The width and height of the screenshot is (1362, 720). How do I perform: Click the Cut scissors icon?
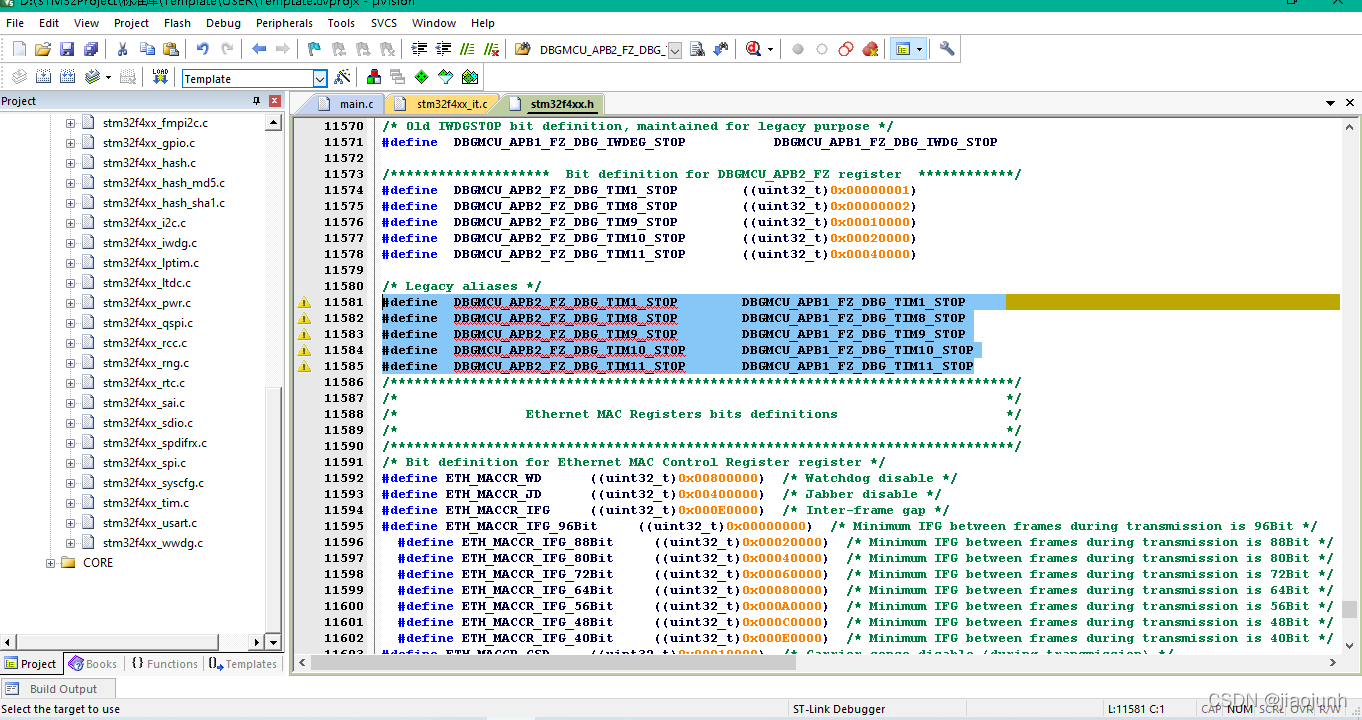point(122,49)
